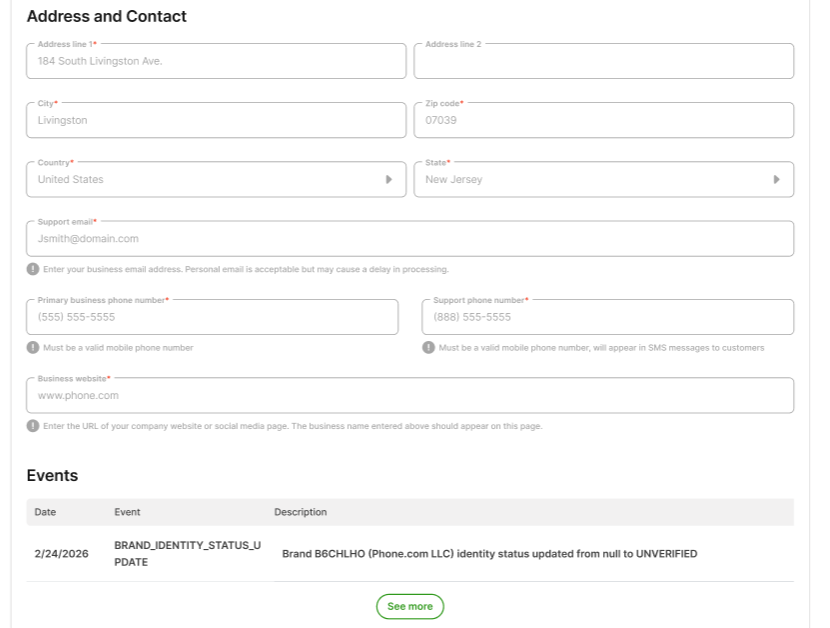Click the Description column header

tap(300, 512)
